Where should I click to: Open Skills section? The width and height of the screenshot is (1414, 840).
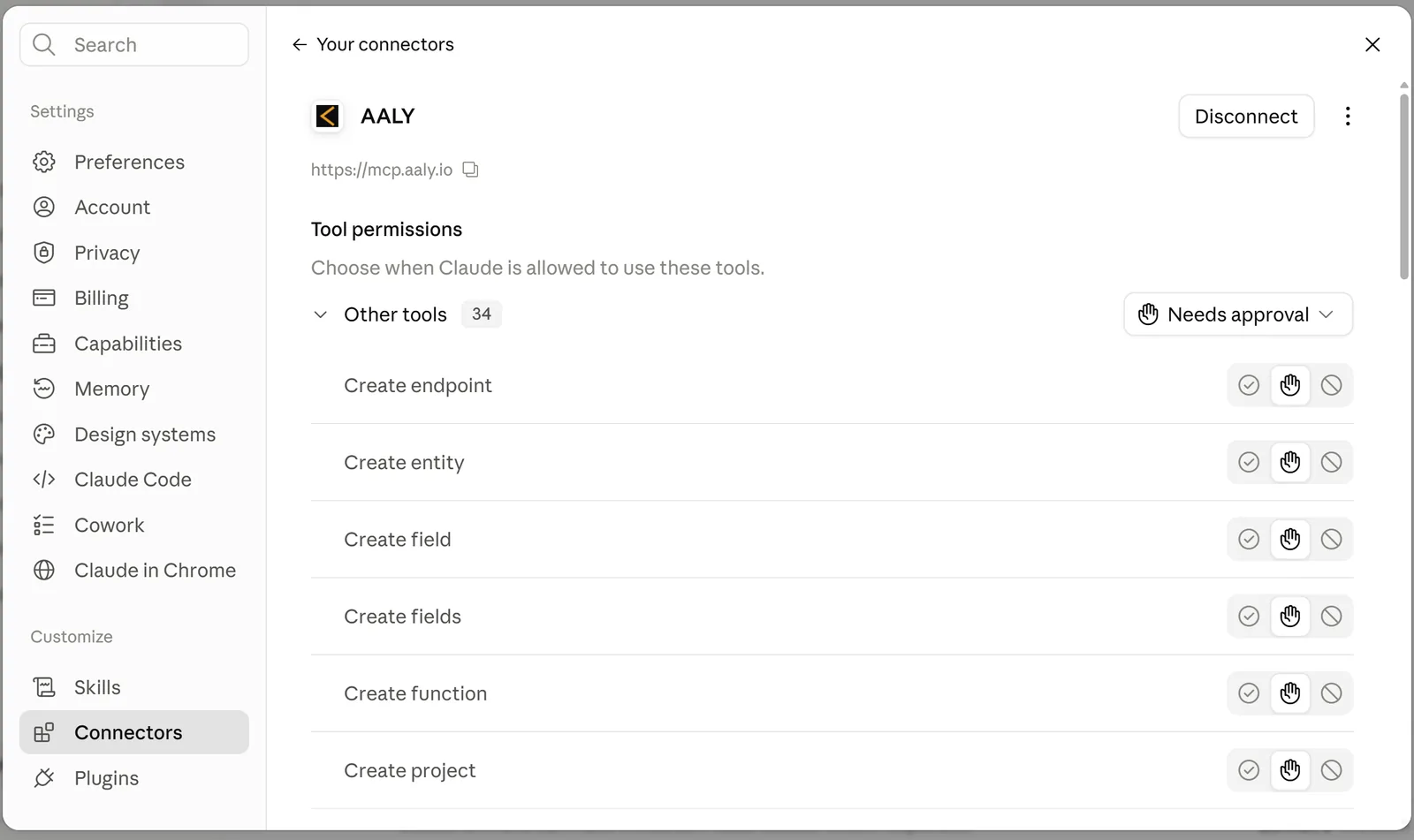click(x=134, y=687)
